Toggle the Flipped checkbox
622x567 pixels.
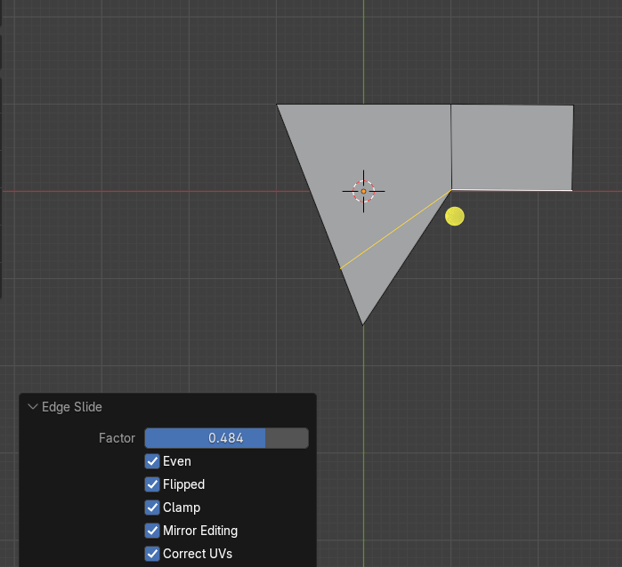point(152,484)
